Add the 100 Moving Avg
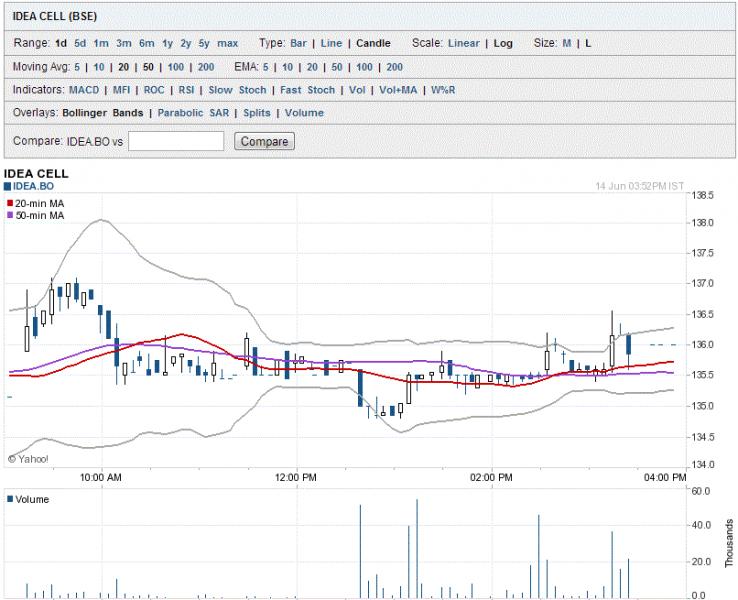 [x=176, y=67]
